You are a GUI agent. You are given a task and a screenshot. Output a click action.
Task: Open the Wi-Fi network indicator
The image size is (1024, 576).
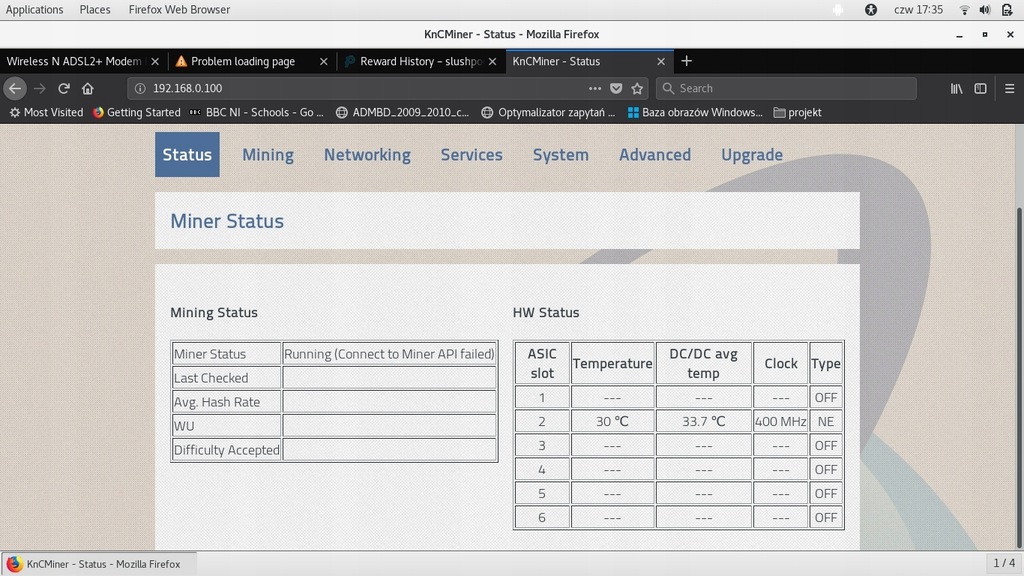[964, 10]
